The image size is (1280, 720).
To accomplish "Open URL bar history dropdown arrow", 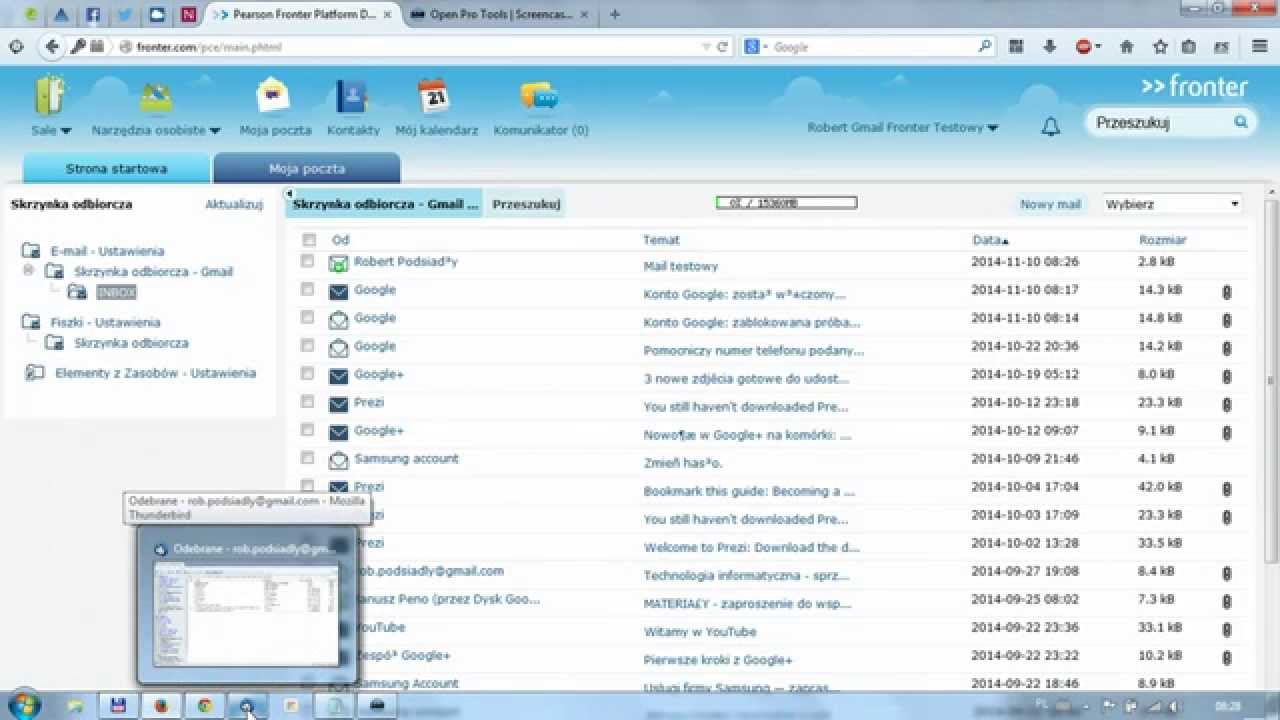I will pos(706,46).
